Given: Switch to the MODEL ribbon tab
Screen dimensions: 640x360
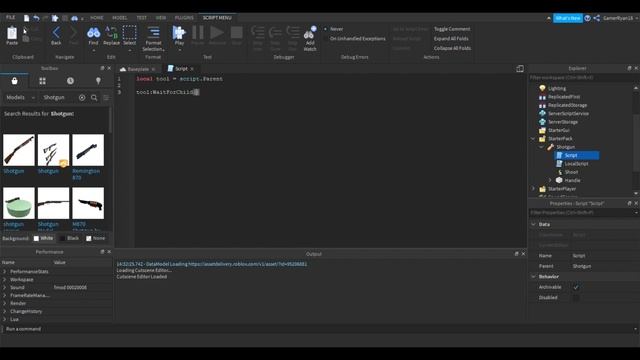Looking at the screenshot, I should tap(120, 18).
